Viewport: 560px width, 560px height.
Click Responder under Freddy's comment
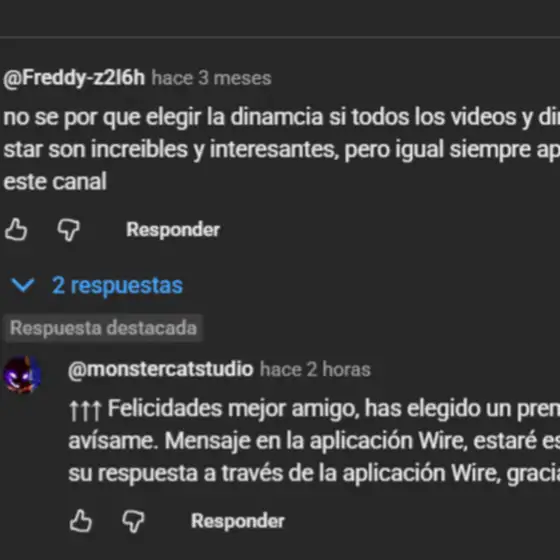click(173, 229)
